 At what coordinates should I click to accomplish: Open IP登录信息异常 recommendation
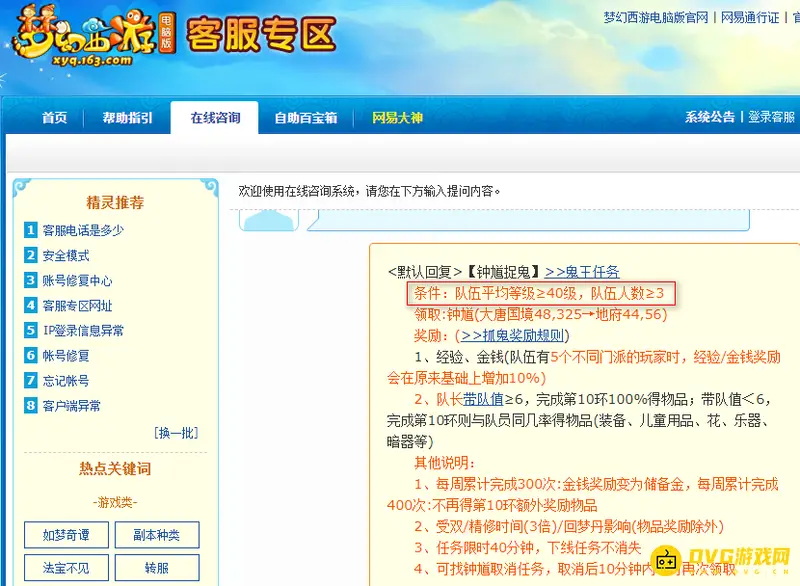click(x=83, y=330)
